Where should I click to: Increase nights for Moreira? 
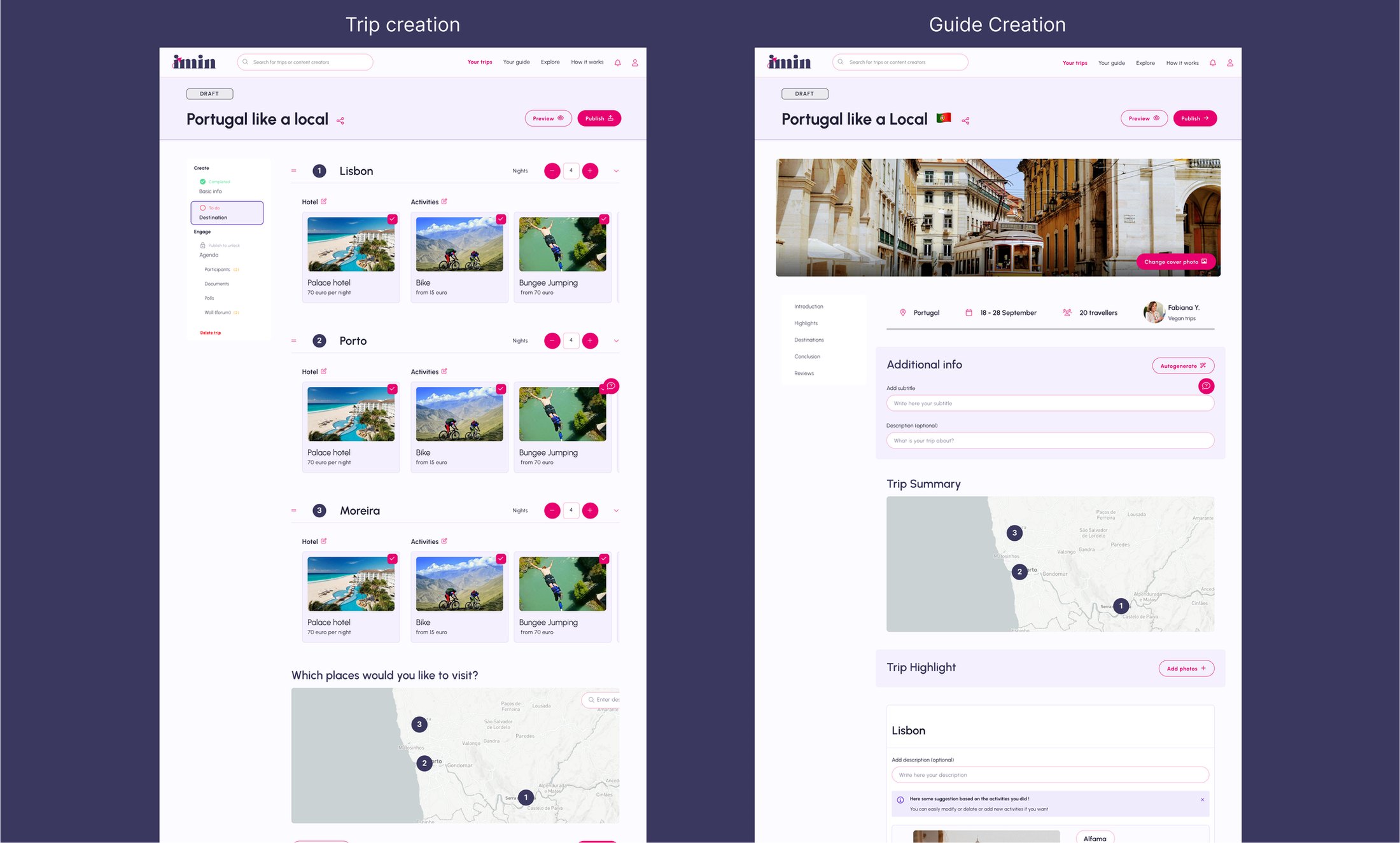(x=590, y=511)
